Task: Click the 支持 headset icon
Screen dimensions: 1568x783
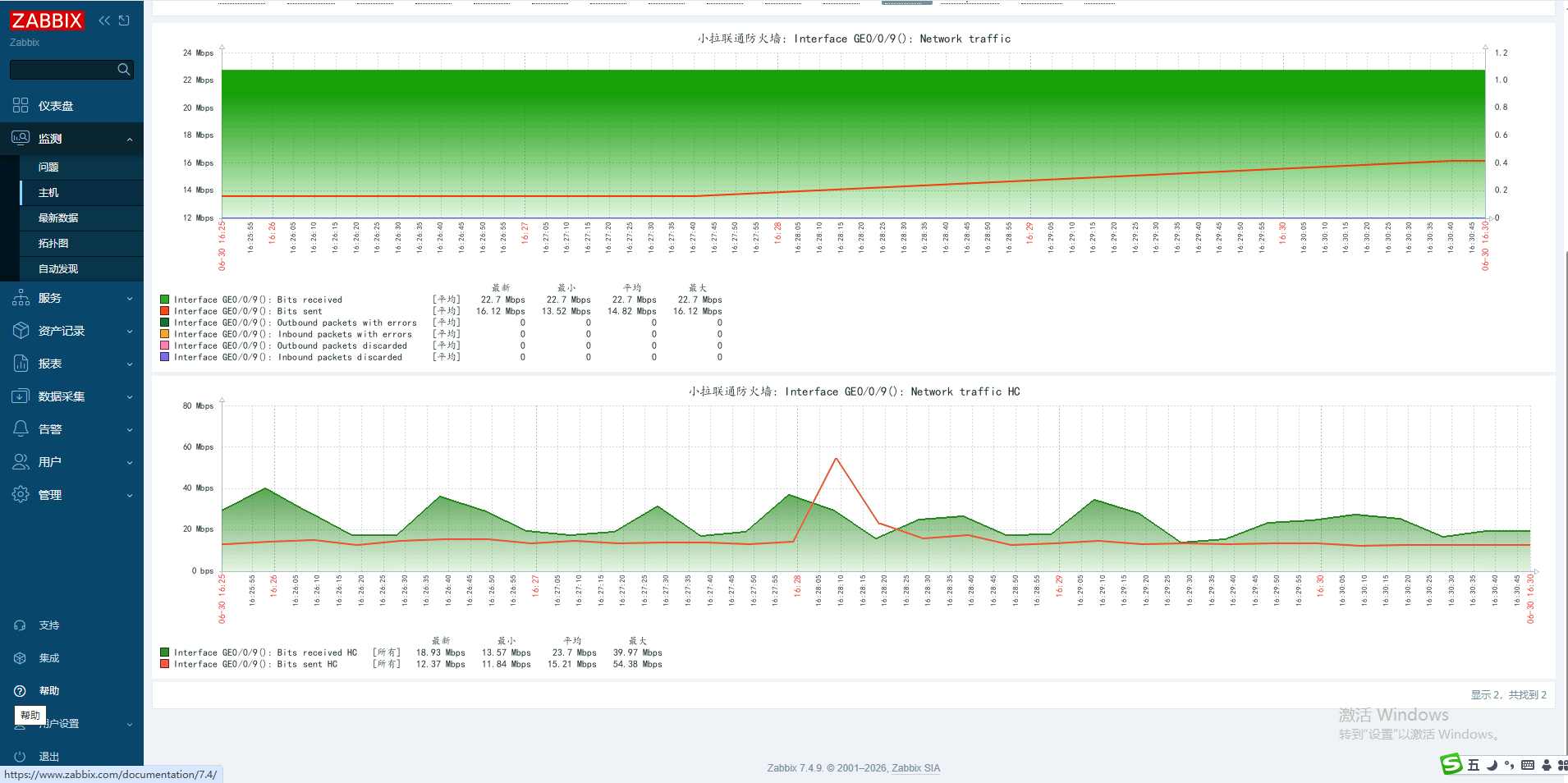Action: tap(21, 625)
